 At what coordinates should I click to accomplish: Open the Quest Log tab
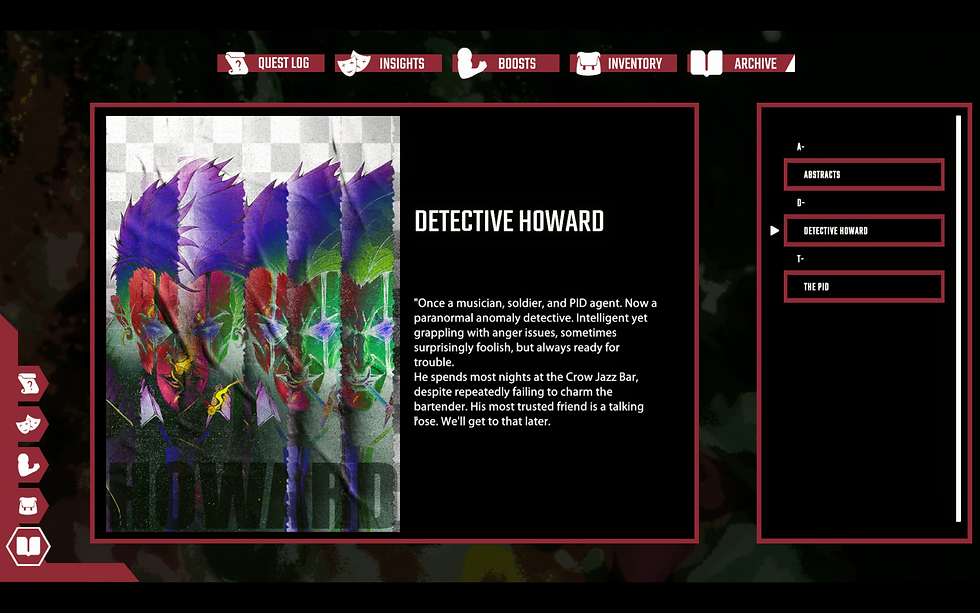tap(271, 63)
